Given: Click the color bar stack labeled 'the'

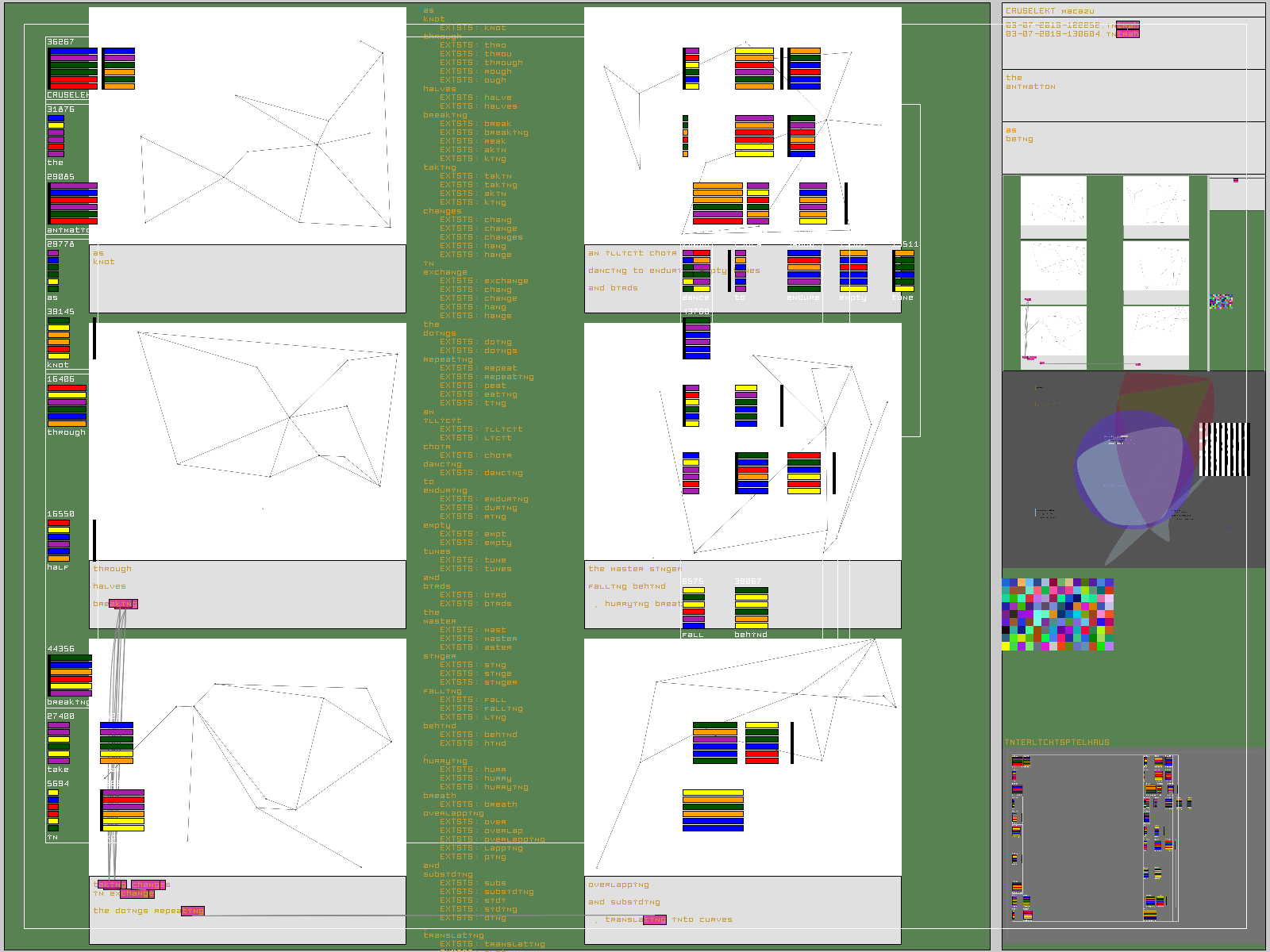Looking at the screenshot, I should pos(56,136).
